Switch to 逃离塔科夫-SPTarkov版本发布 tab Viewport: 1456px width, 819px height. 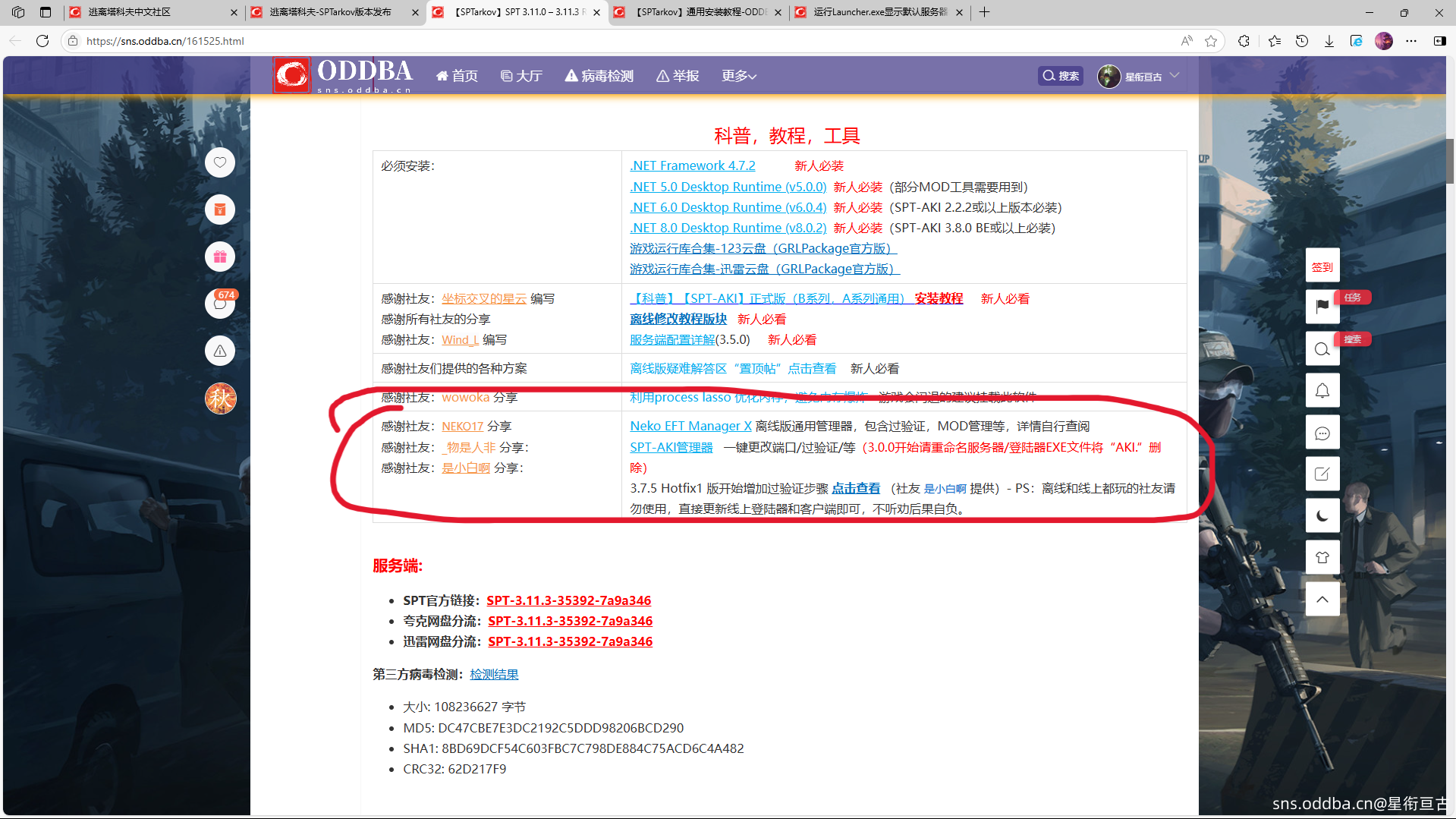click(335, 12)
